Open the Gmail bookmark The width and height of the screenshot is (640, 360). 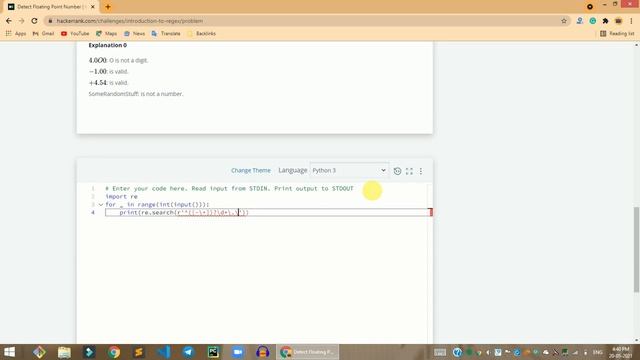pos(43,33)
